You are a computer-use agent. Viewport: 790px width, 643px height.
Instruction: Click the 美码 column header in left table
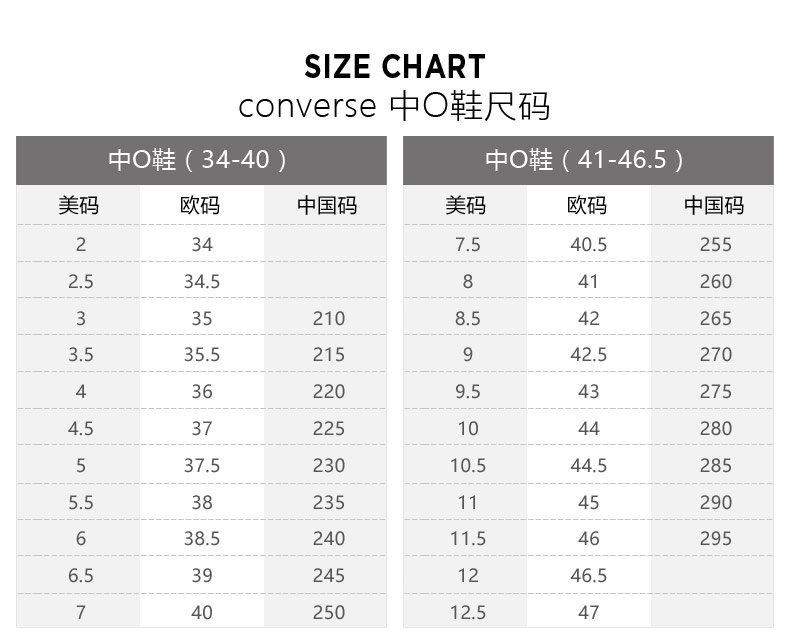(78, 206)
